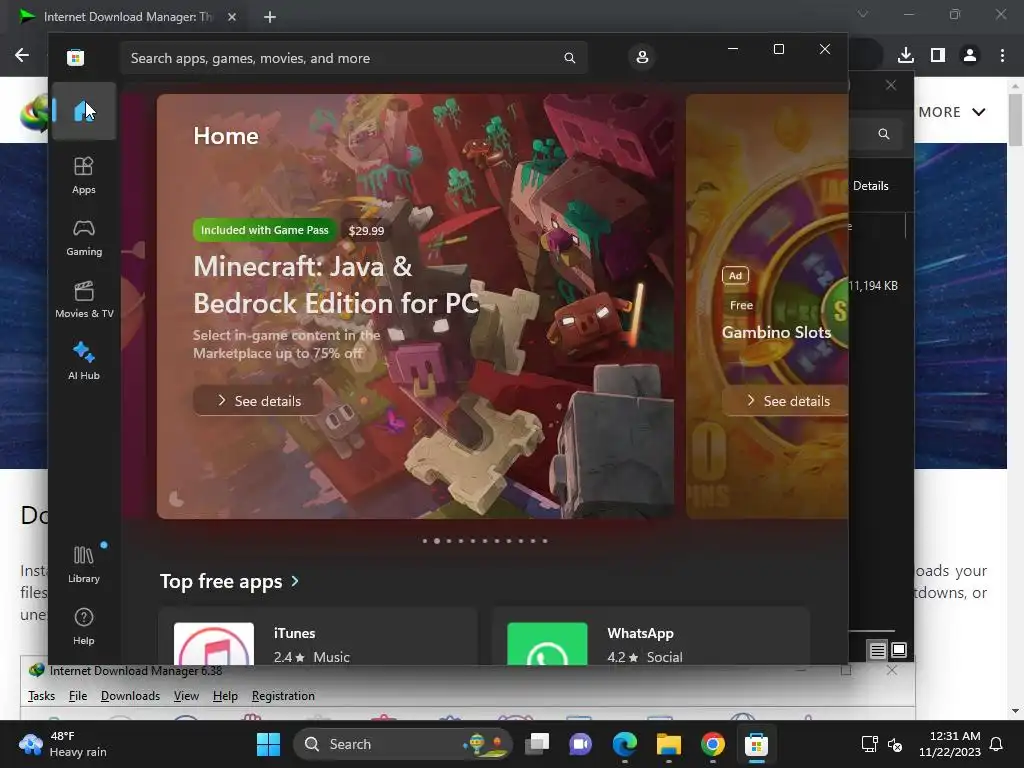Open the File menu in Internet Download Manager
Viewport: 1024px width, 768px height.
pyautogui.click(x=78, y=696)
